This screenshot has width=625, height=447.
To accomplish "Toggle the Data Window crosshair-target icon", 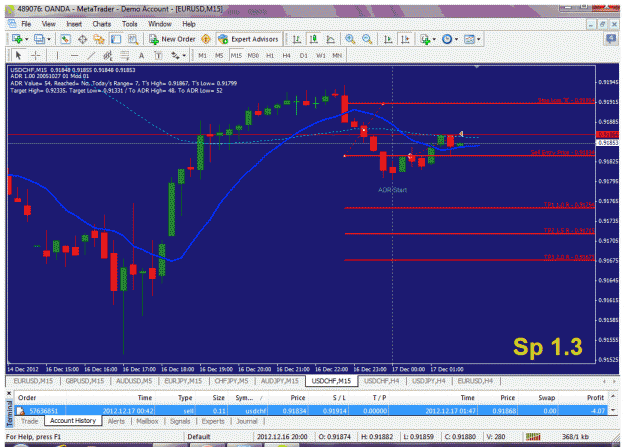I will tap(83, 39).
